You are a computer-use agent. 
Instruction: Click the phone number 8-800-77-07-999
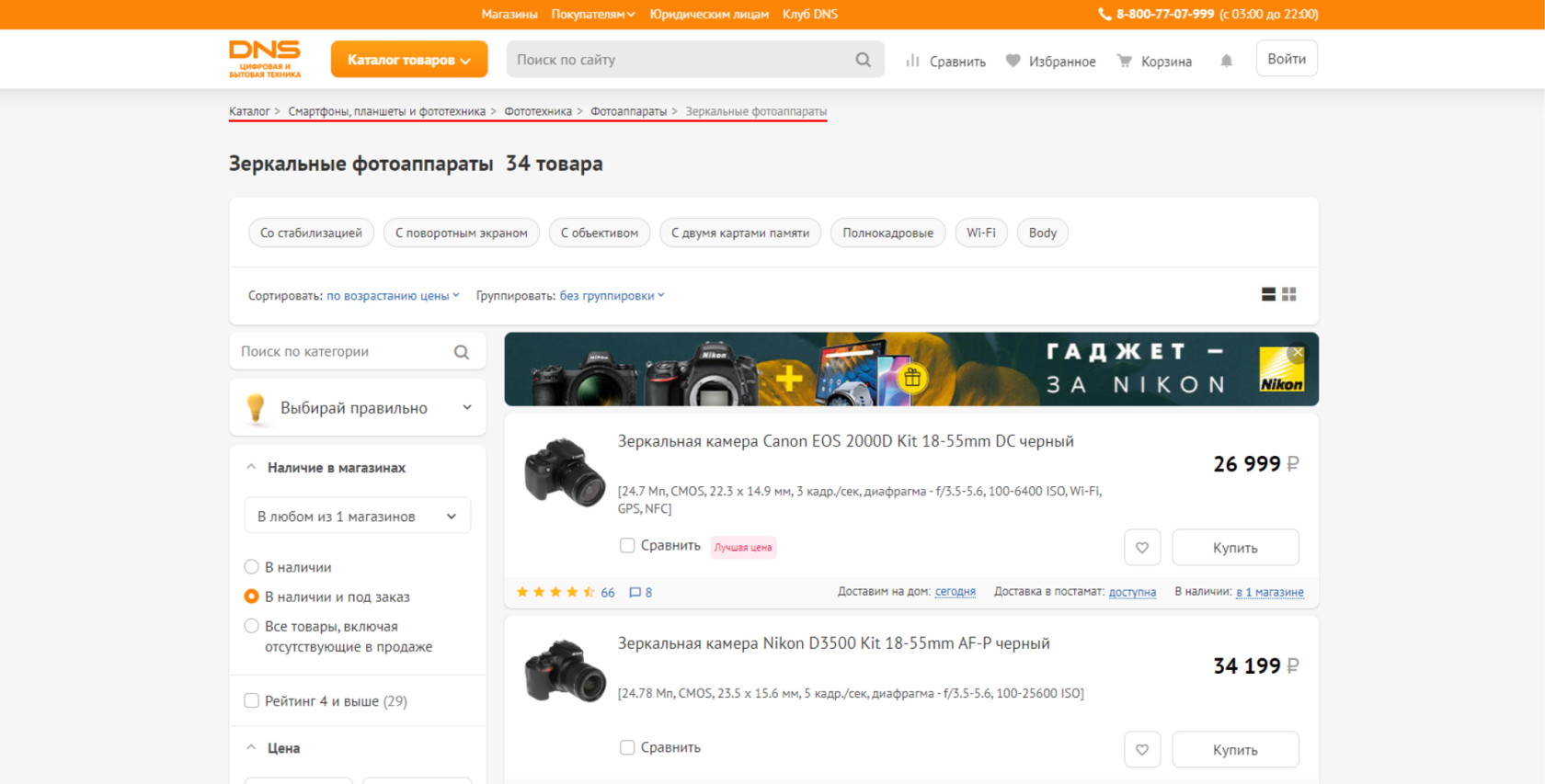[x=1164, y=14]
